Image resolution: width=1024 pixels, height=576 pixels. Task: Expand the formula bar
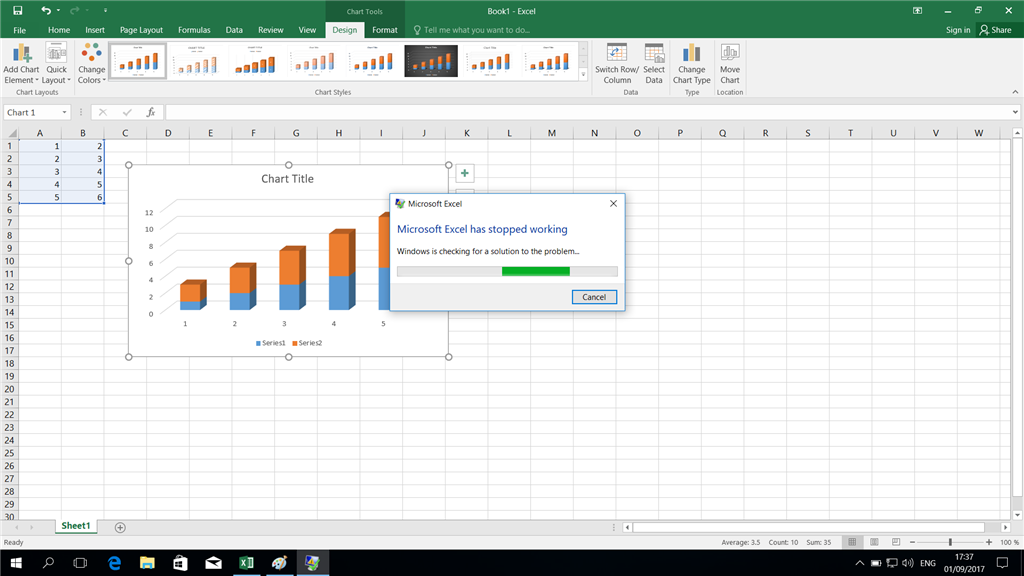1015,112
